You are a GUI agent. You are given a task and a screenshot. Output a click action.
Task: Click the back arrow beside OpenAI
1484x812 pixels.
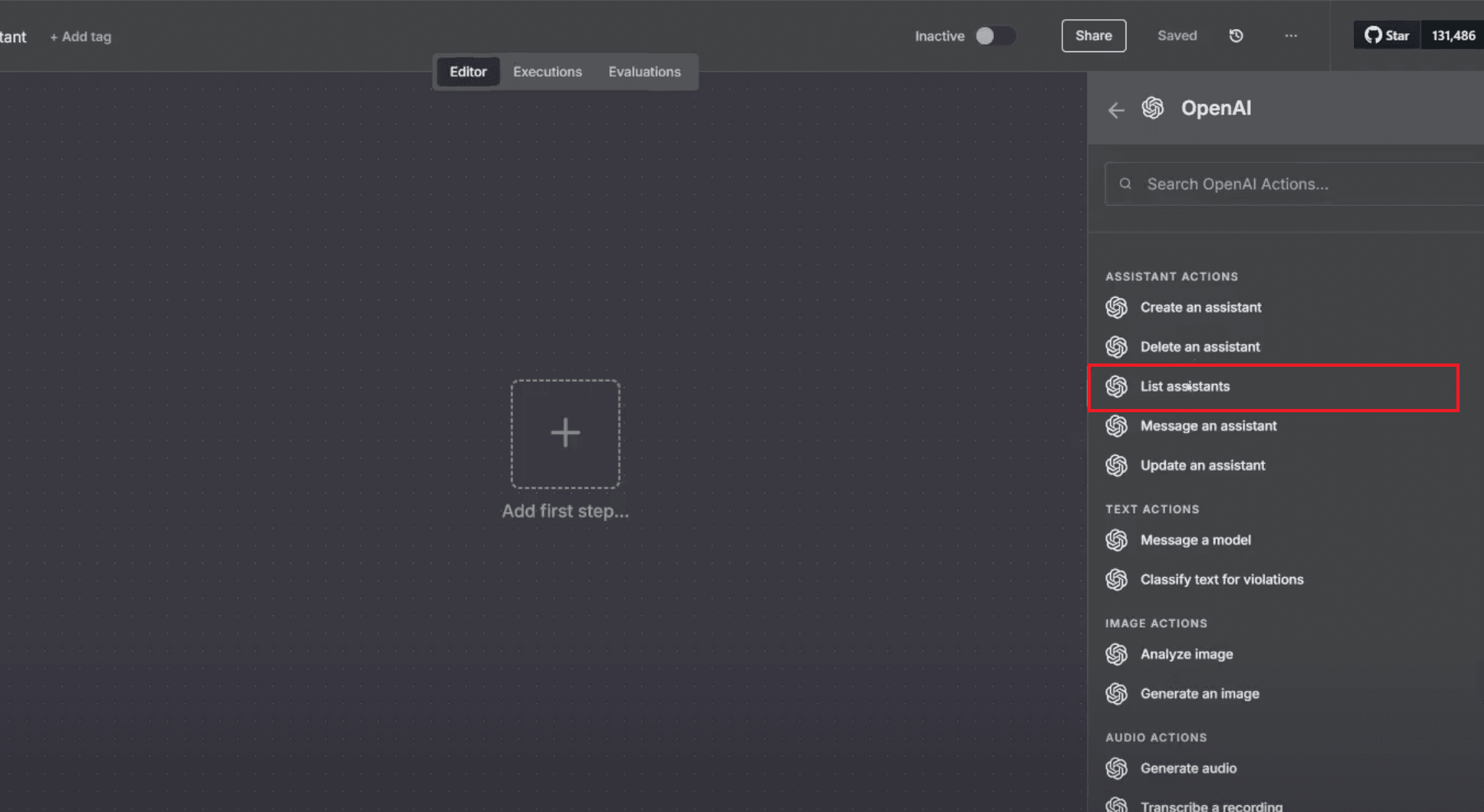[1116, 109]
